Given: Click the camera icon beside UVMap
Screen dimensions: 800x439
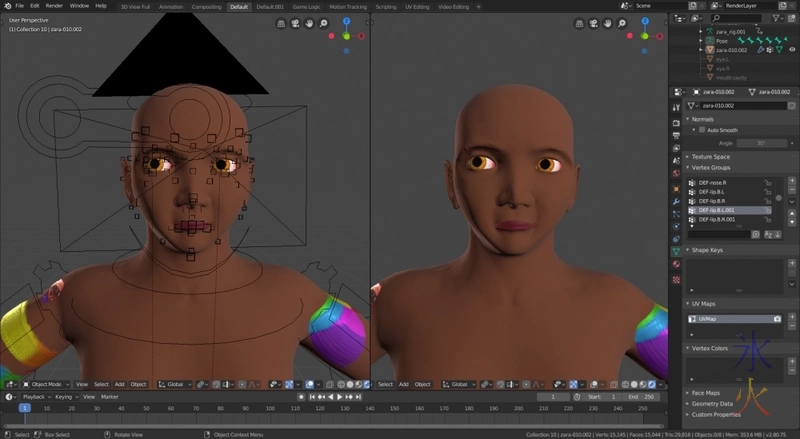Looking at the screenshot, I should click(776, 318).
